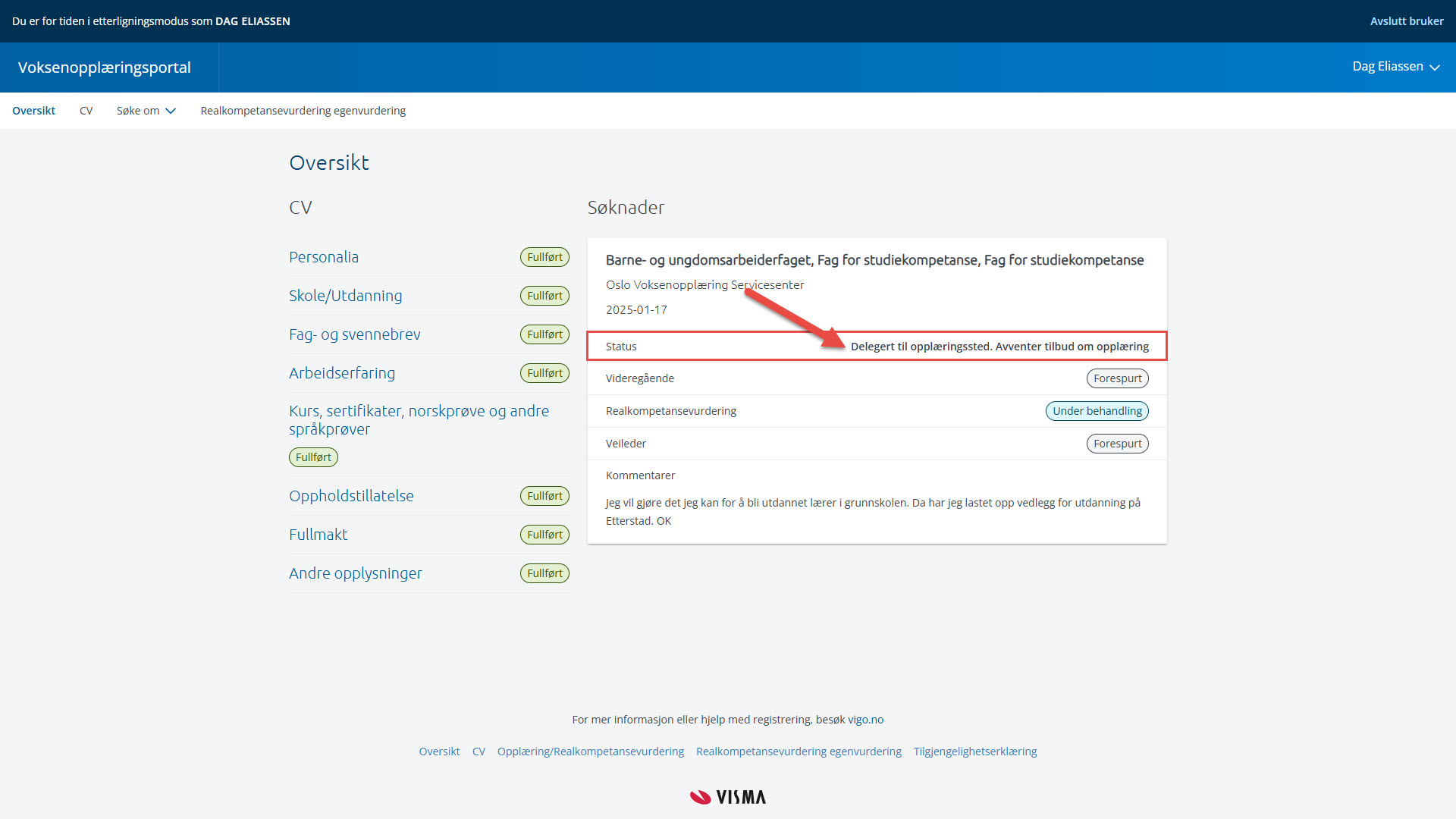Go to Oversikt tab in navigation
This screenshot has height=819, width=1456.
point(33,111)
